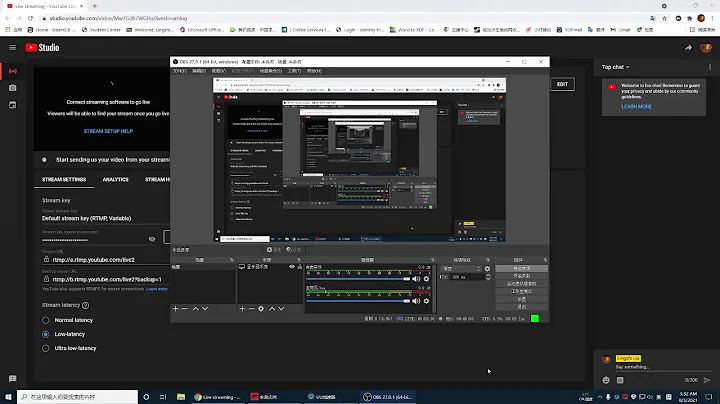
Task: Open Desktop Audio settings gear in mixer
Action: (x=426, y=279)
